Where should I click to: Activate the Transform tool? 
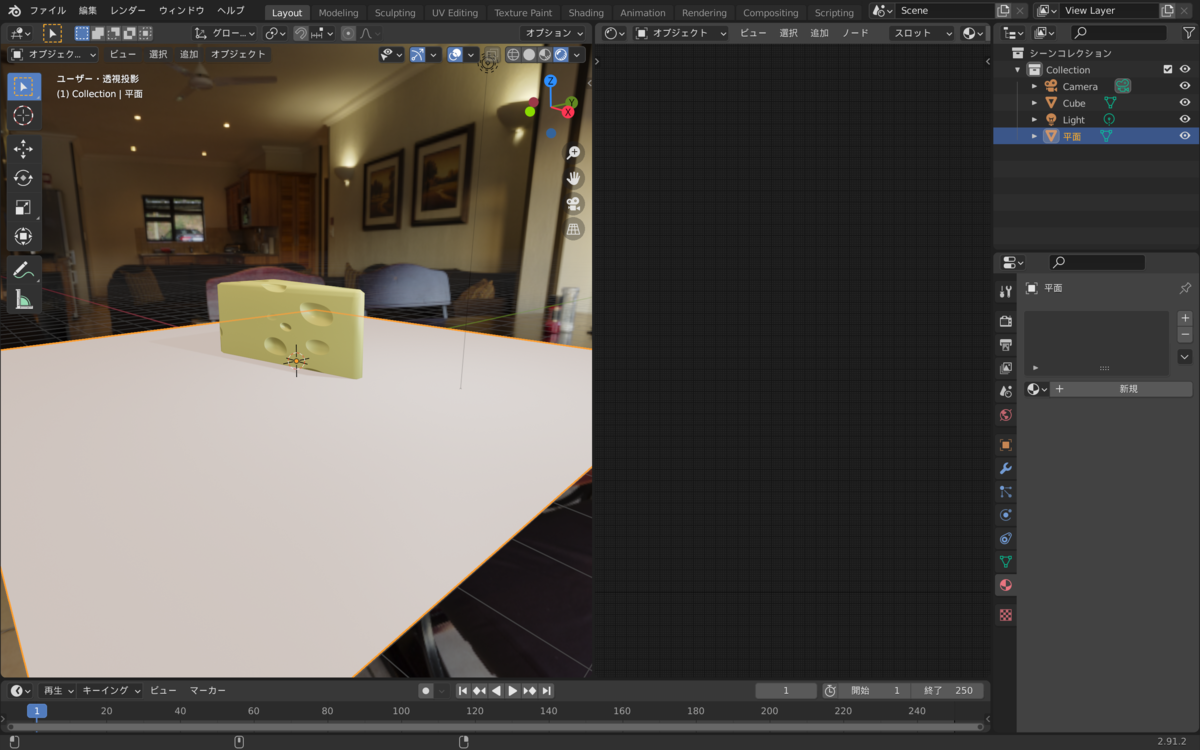point(23,236)
